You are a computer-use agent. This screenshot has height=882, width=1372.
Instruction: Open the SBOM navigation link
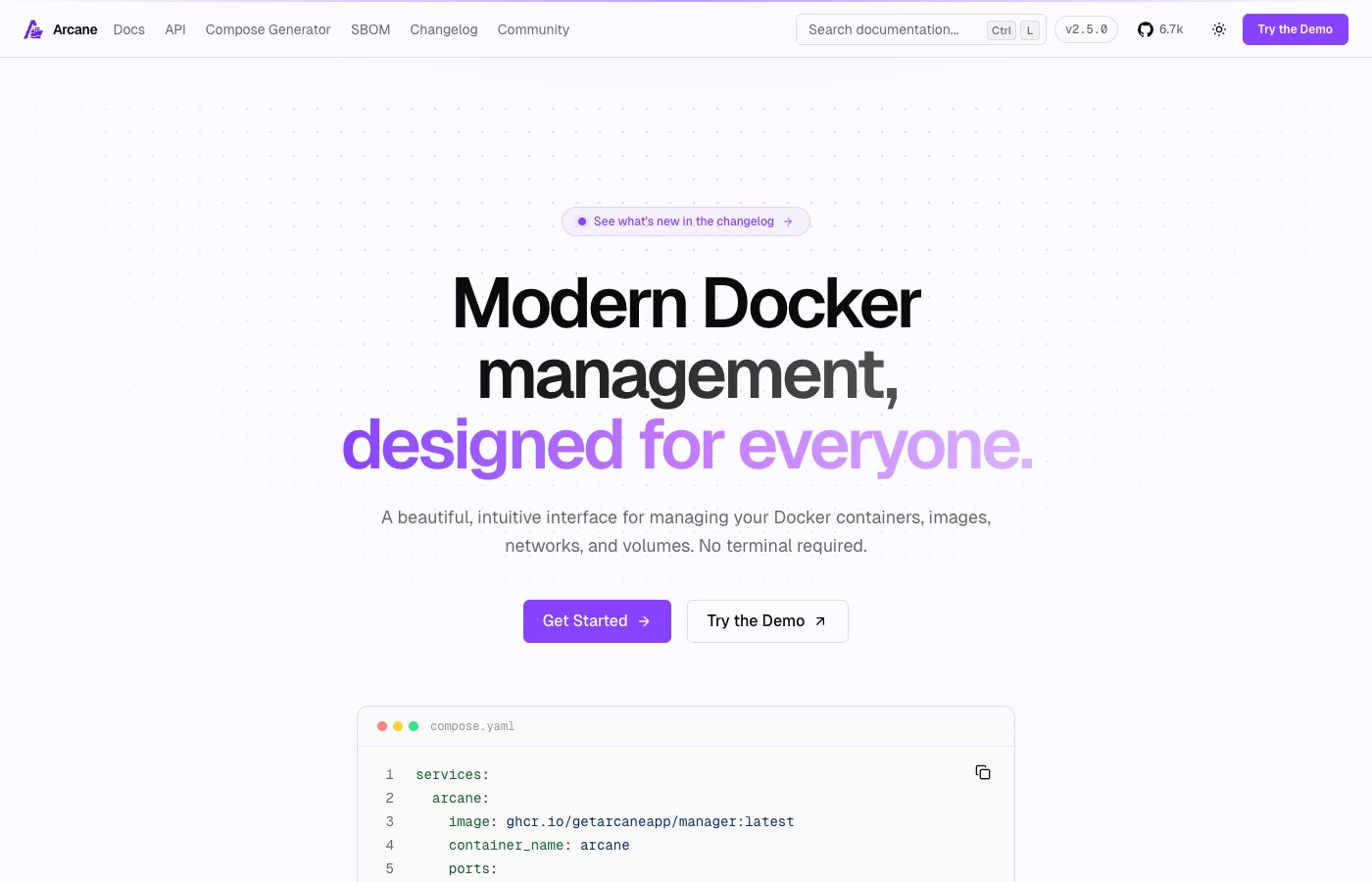click(x=370, y=29)
